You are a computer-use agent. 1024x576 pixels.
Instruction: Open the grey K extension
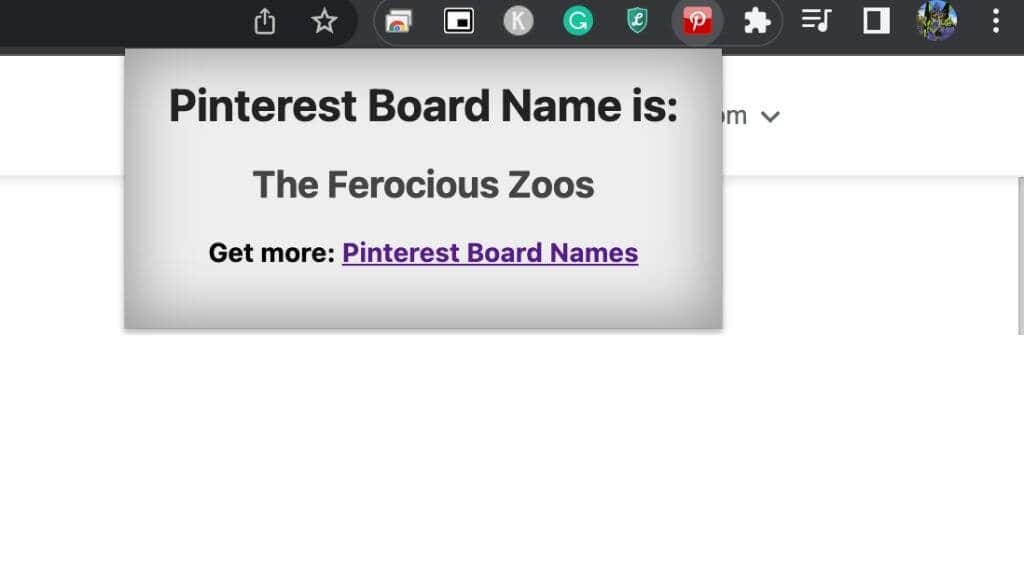(518, 21)
